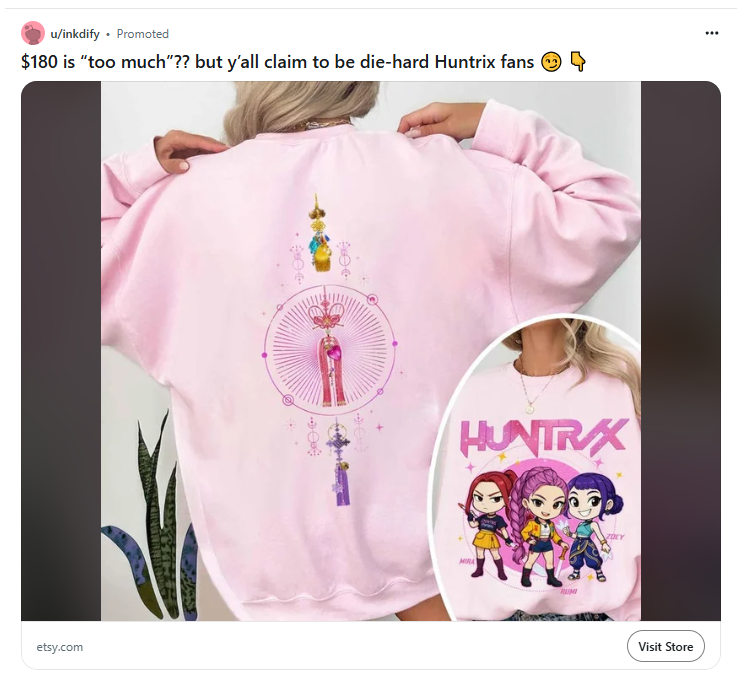Screen dimensions: 754x674
Task: Click the u/inkdify pink avatar icon
Action: pos(33,33)
